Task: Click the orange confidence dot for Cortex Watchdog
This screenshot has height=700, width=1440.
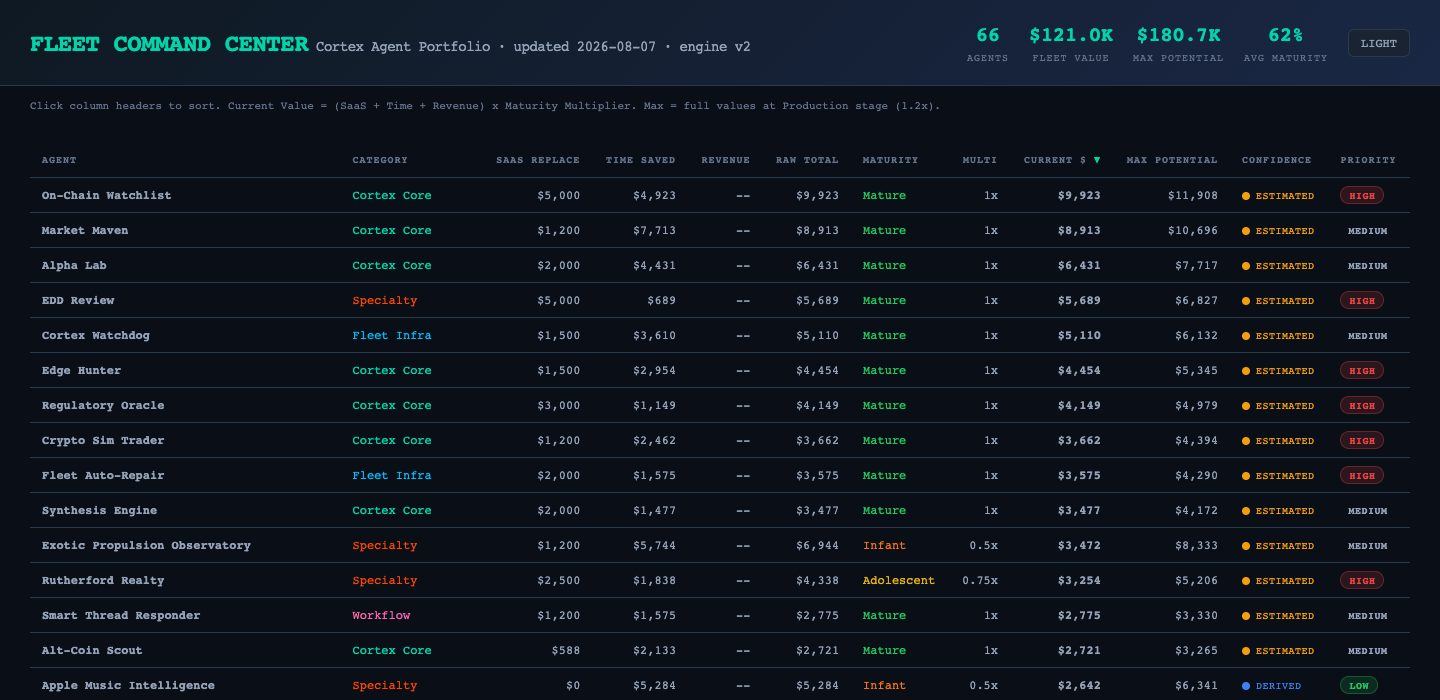Action: pos(1246,336)
